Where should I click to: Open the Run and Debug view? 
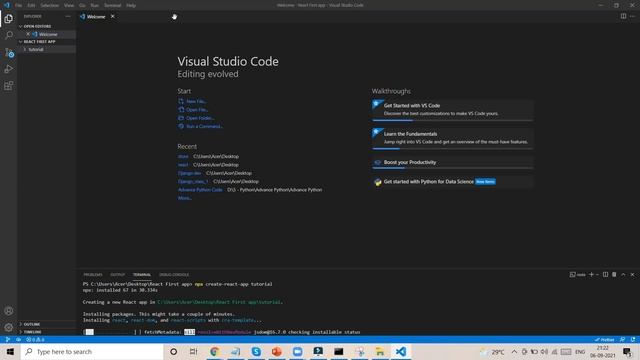point(9,69)
